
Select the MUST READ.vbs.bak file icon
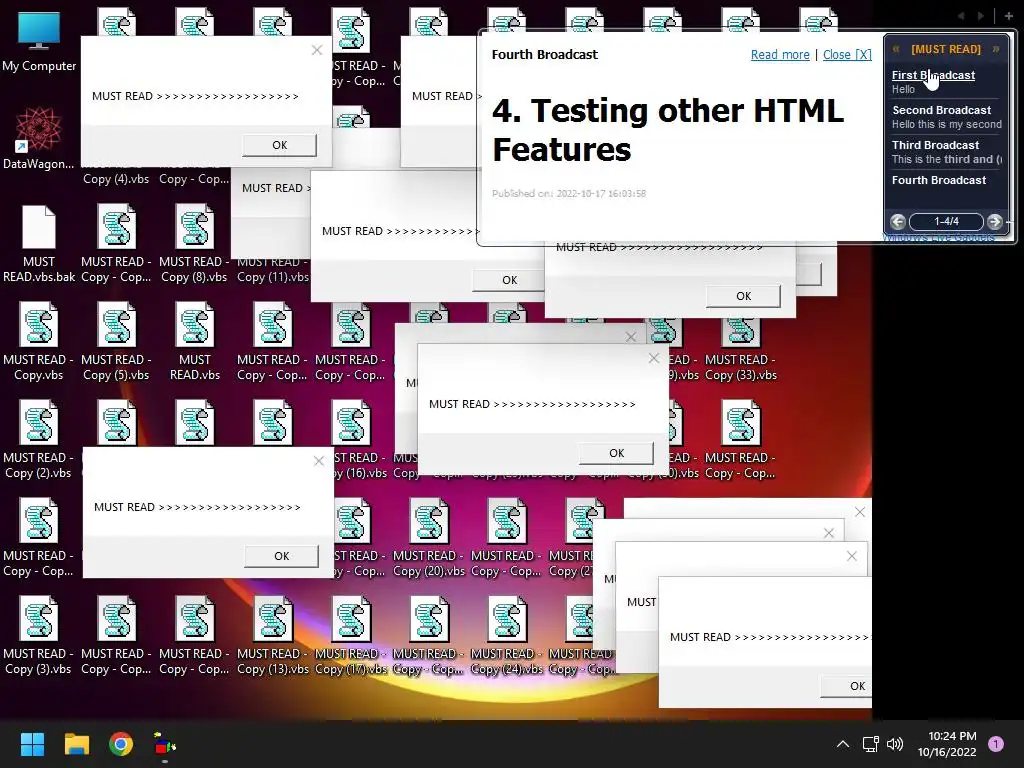[x=39, y=244]
